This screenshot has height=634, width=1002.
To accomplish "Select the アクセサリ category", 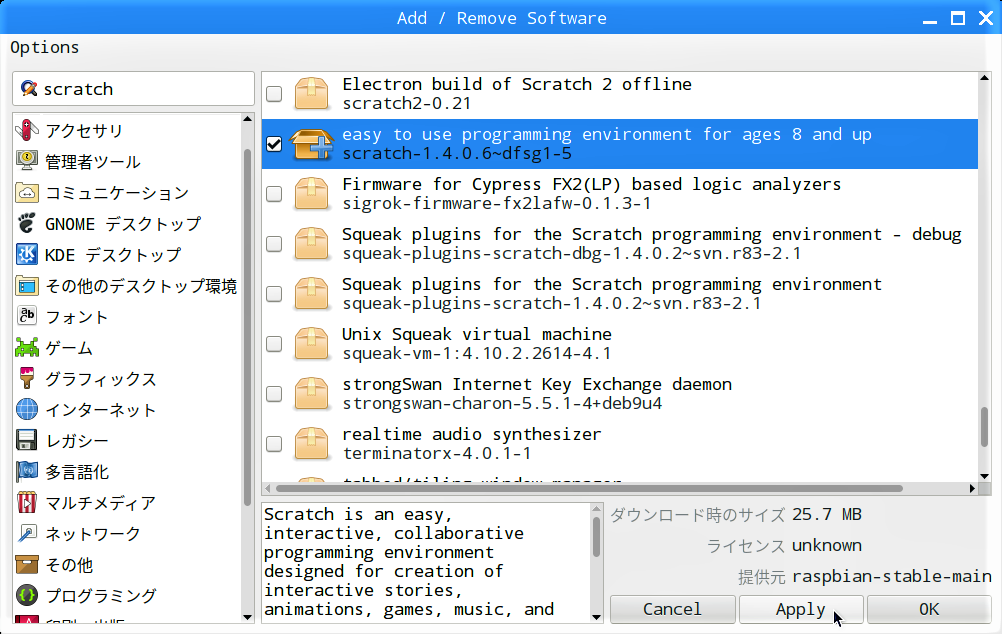I will pos(127,130).
